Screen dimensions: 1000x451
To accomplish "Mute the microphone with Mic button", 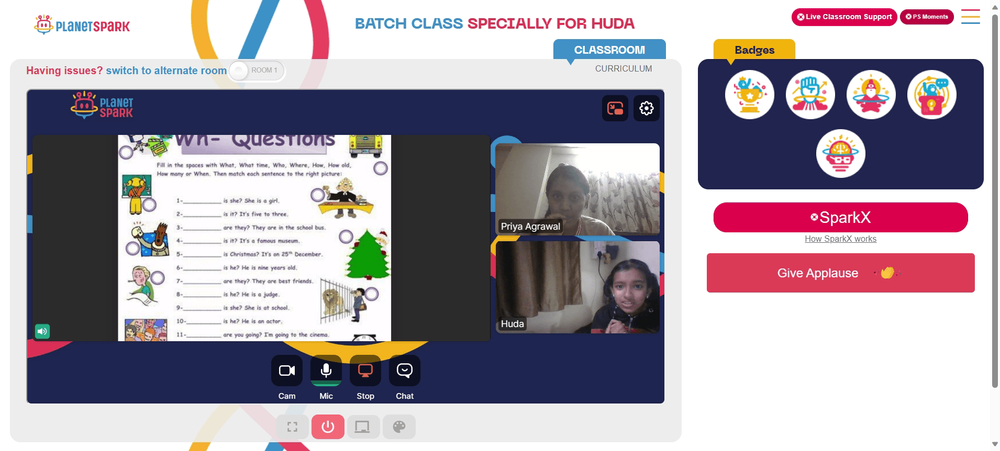I will 326,371.
